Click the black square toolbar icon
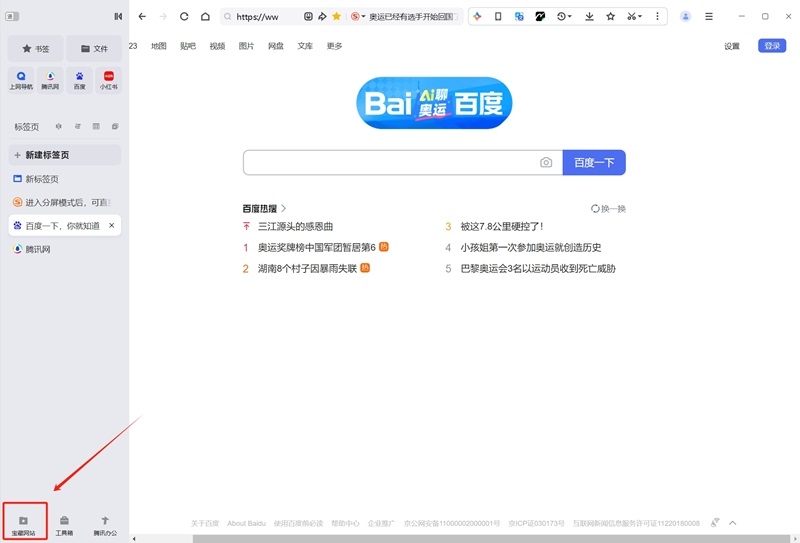The width and height of the screenshot is (800, 543). pyautogui.click(x=540, y=16)
